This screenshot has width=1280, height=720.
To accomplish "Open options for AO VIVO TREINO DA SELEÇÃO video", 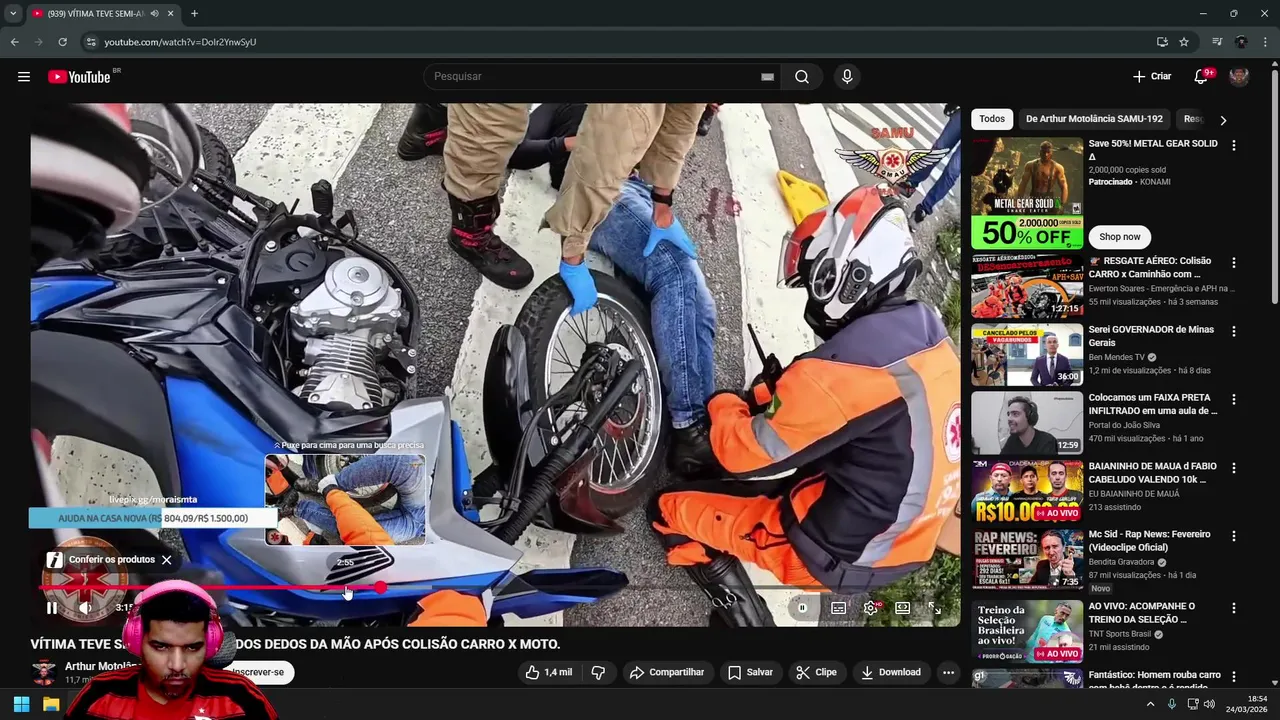I will coord(1233,608).
